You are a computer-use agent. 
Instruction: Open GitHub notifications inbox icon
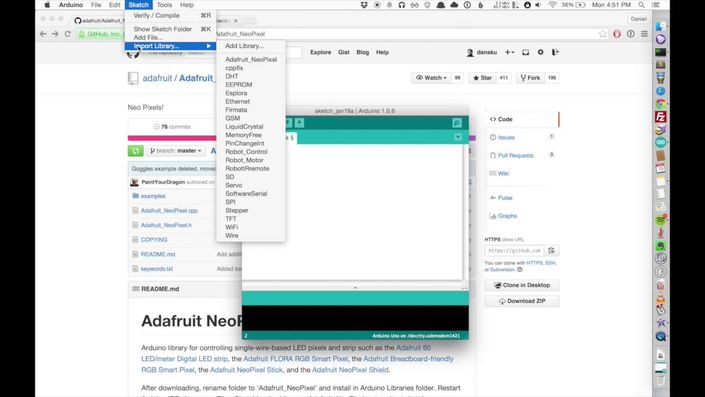pyautogui.click(x=525, y=52)
